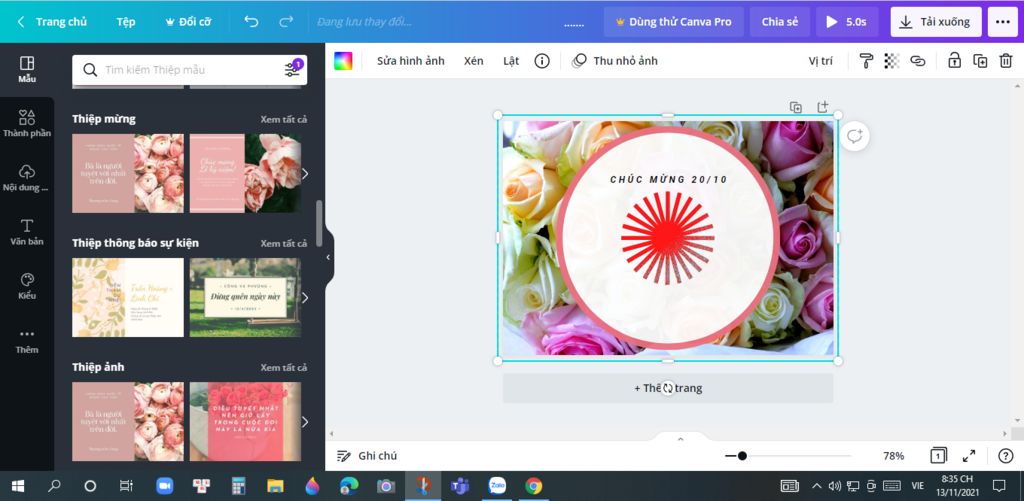The image size is (1024, 501).
Task: Play the 5.0s presentation preview
Action: pyautogui.click(x=847, y=22)
